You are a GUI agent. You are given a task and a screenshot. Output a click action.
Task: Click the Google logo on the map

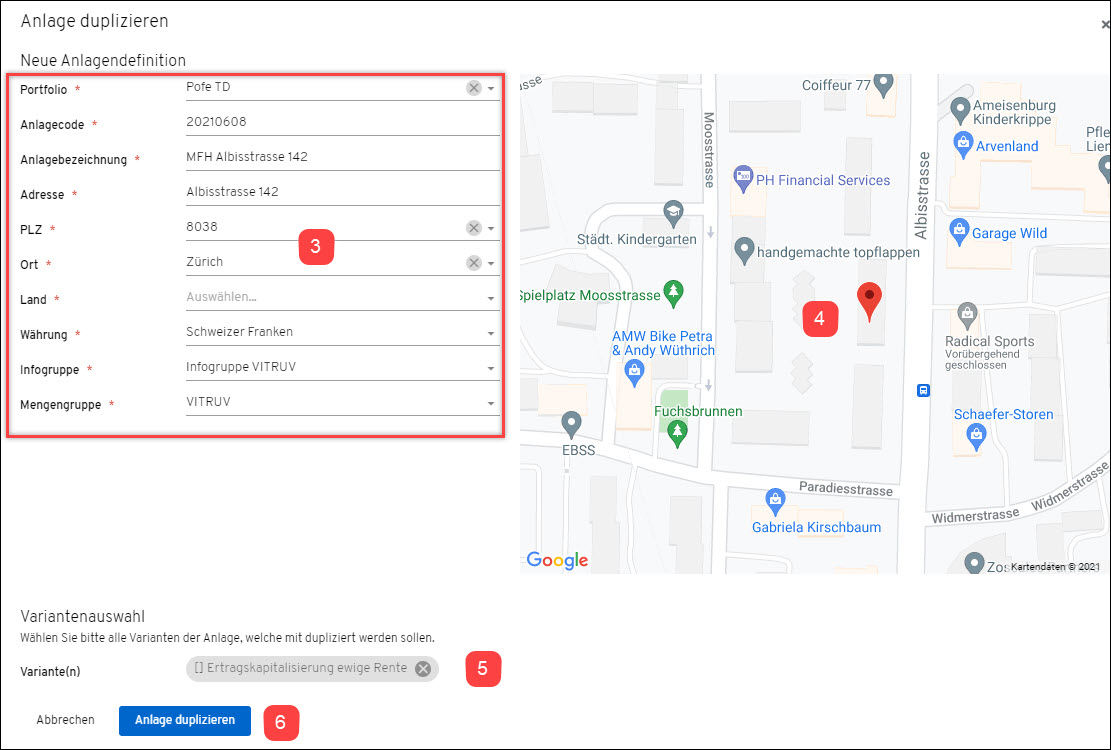pyautogui.click(x=557, y=561)
